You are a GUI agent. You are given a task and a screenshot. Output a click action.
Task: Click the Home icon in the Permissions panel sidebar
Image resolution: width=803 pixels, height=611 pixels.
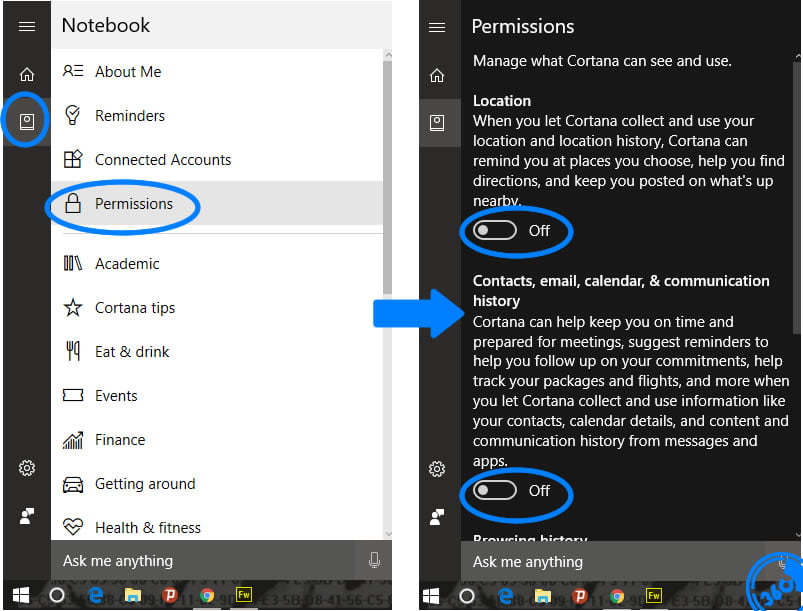pyautogui.click(x=437, y=75)
